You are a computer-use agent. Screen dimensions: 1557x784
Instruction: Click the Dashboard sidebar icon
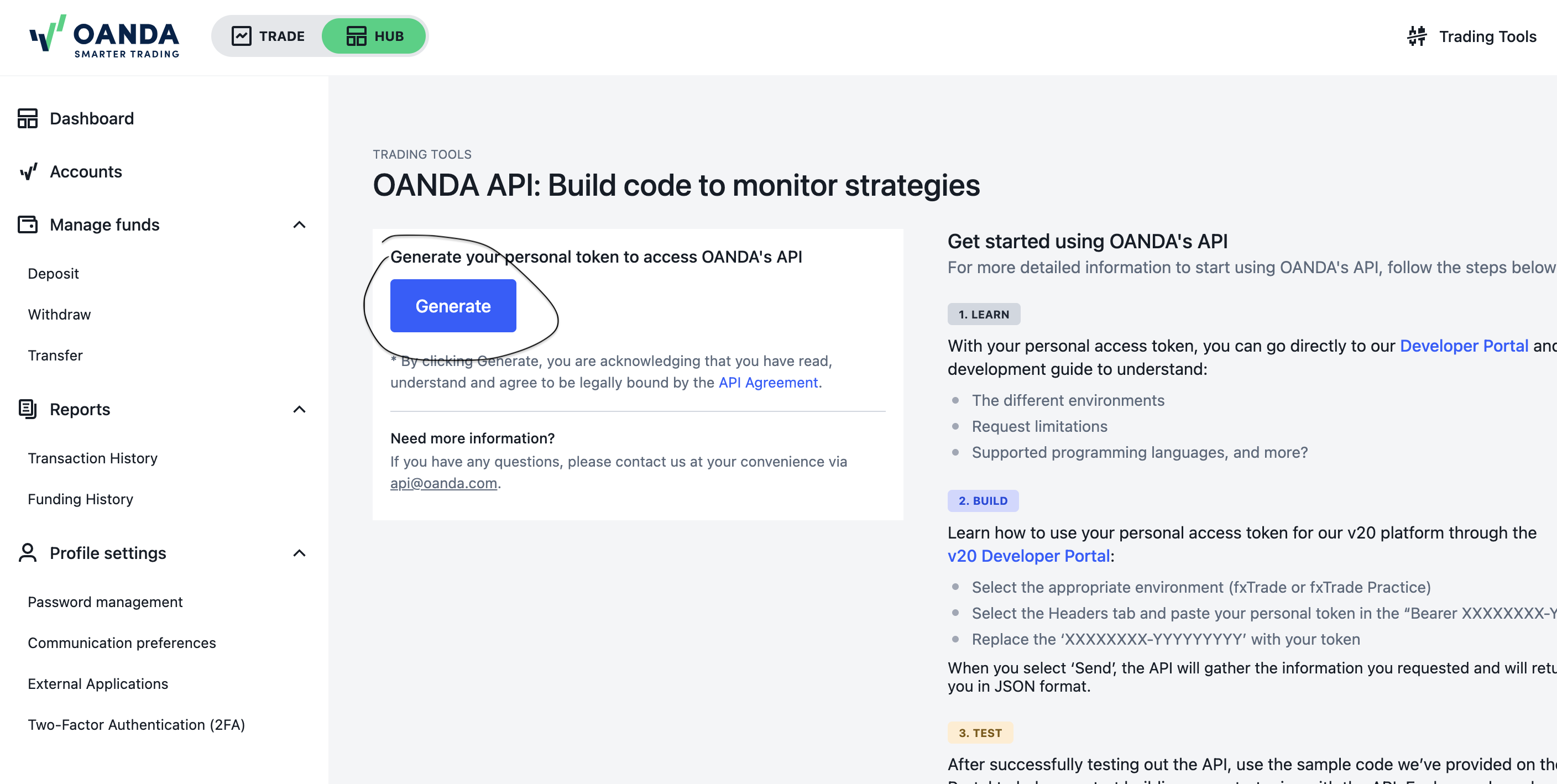(x=27, y=119)
